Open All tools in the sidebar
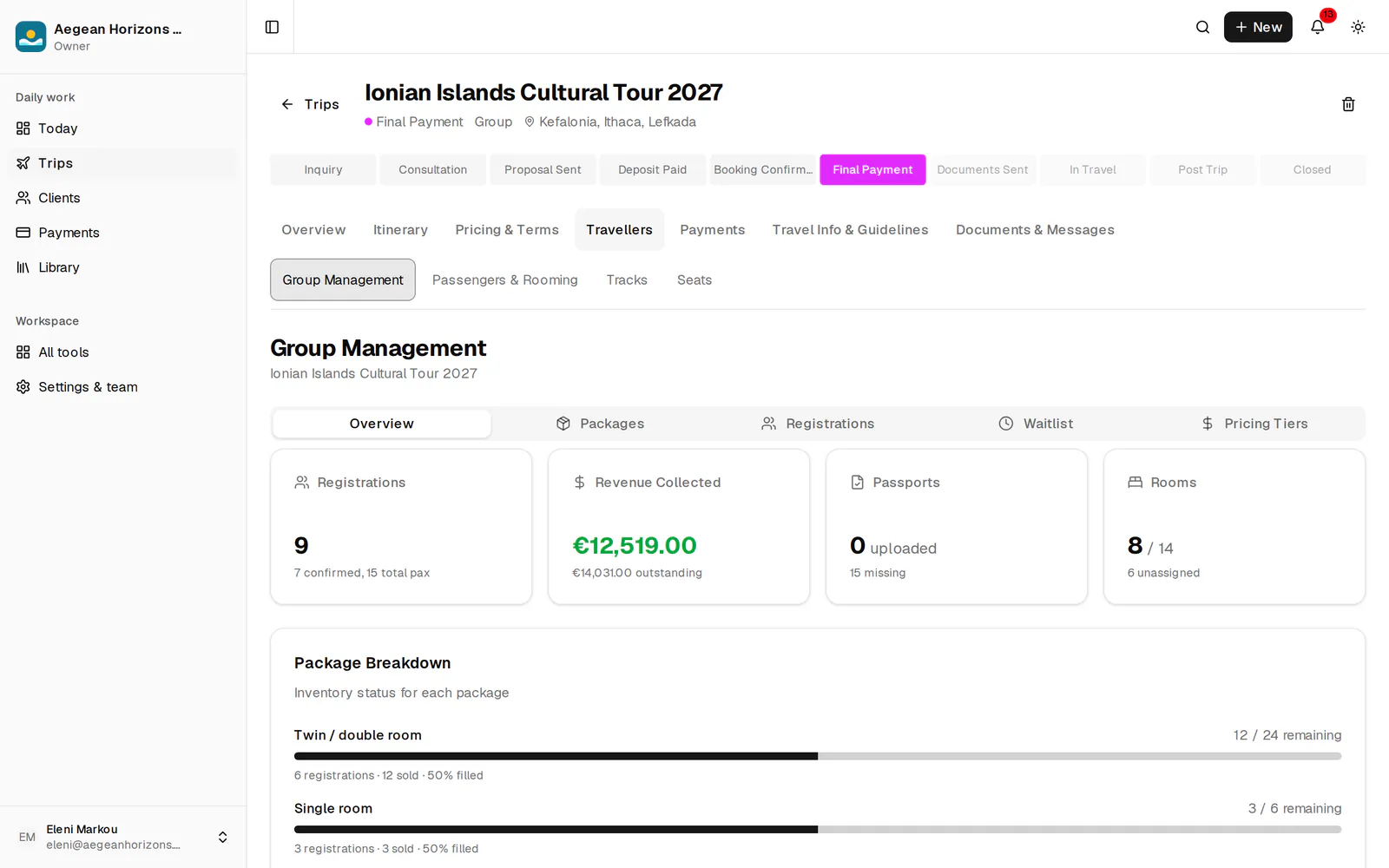1389x868 pixels. [122, 352]
